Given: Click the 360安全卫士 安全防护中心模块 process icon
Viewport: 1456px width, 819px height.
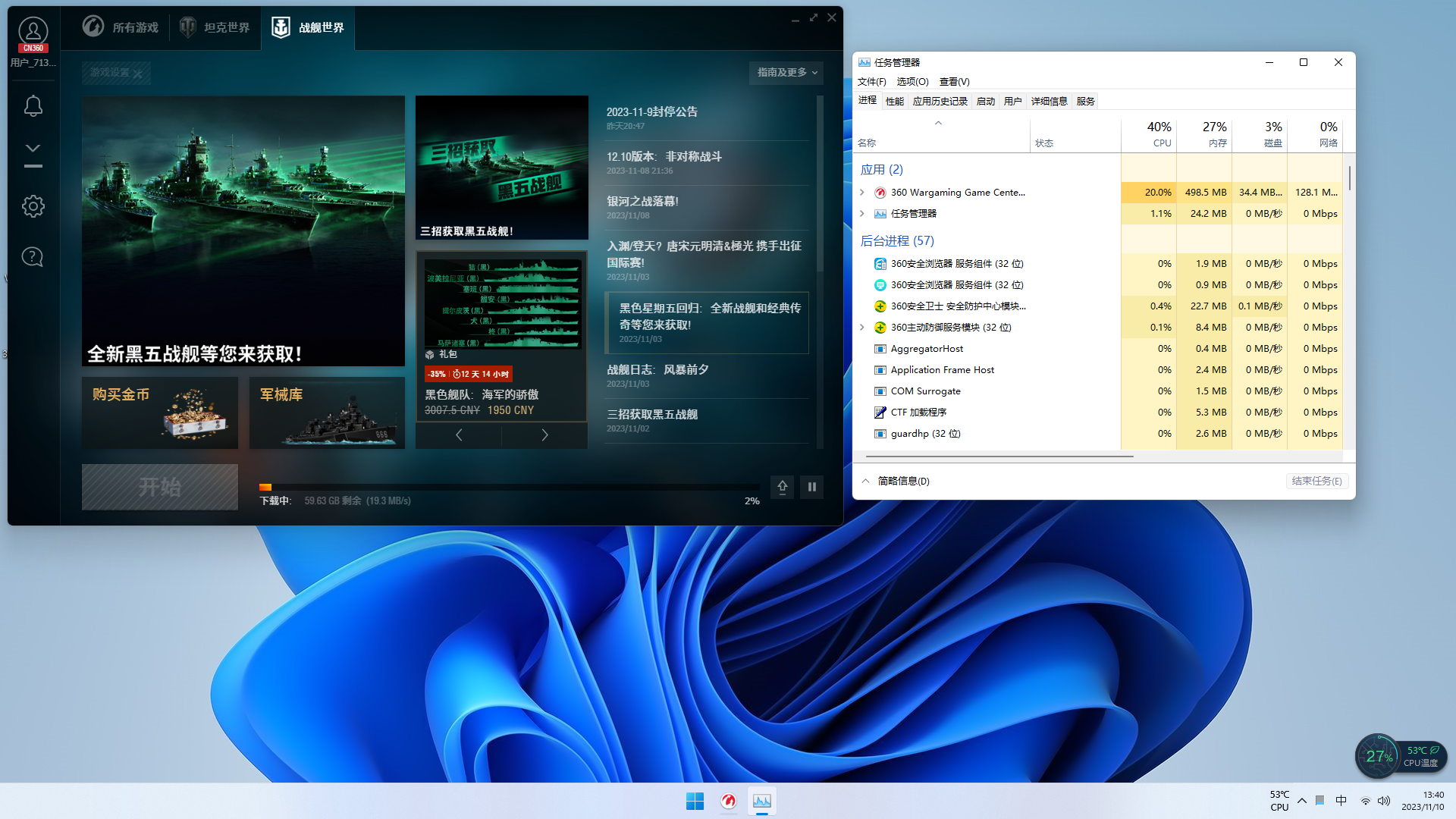Looking at the screenshot, I should point(880,306).
